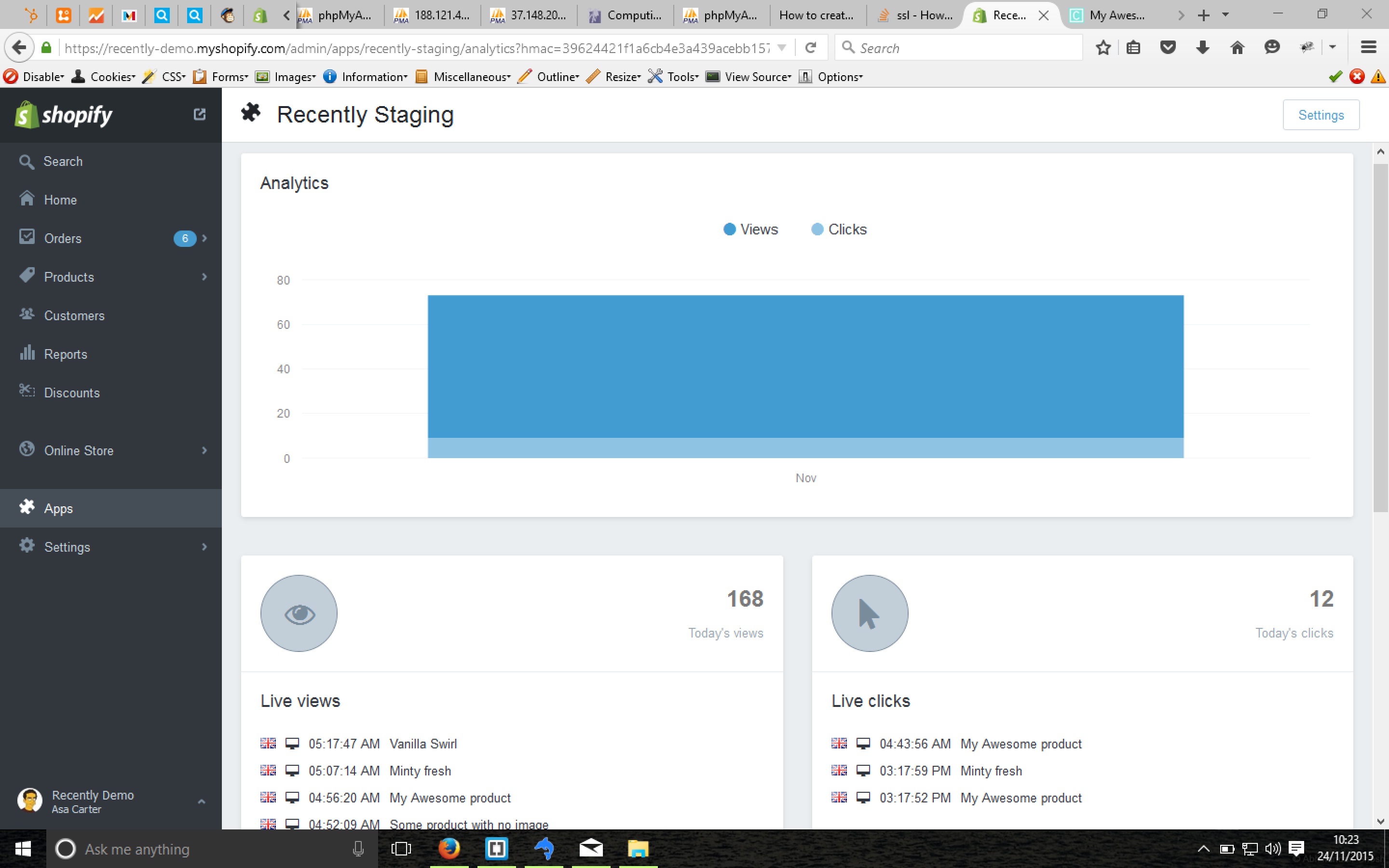Open Task View on the taskbar
Viewport: 1389px width, 868px height.
tap(401, 849)
